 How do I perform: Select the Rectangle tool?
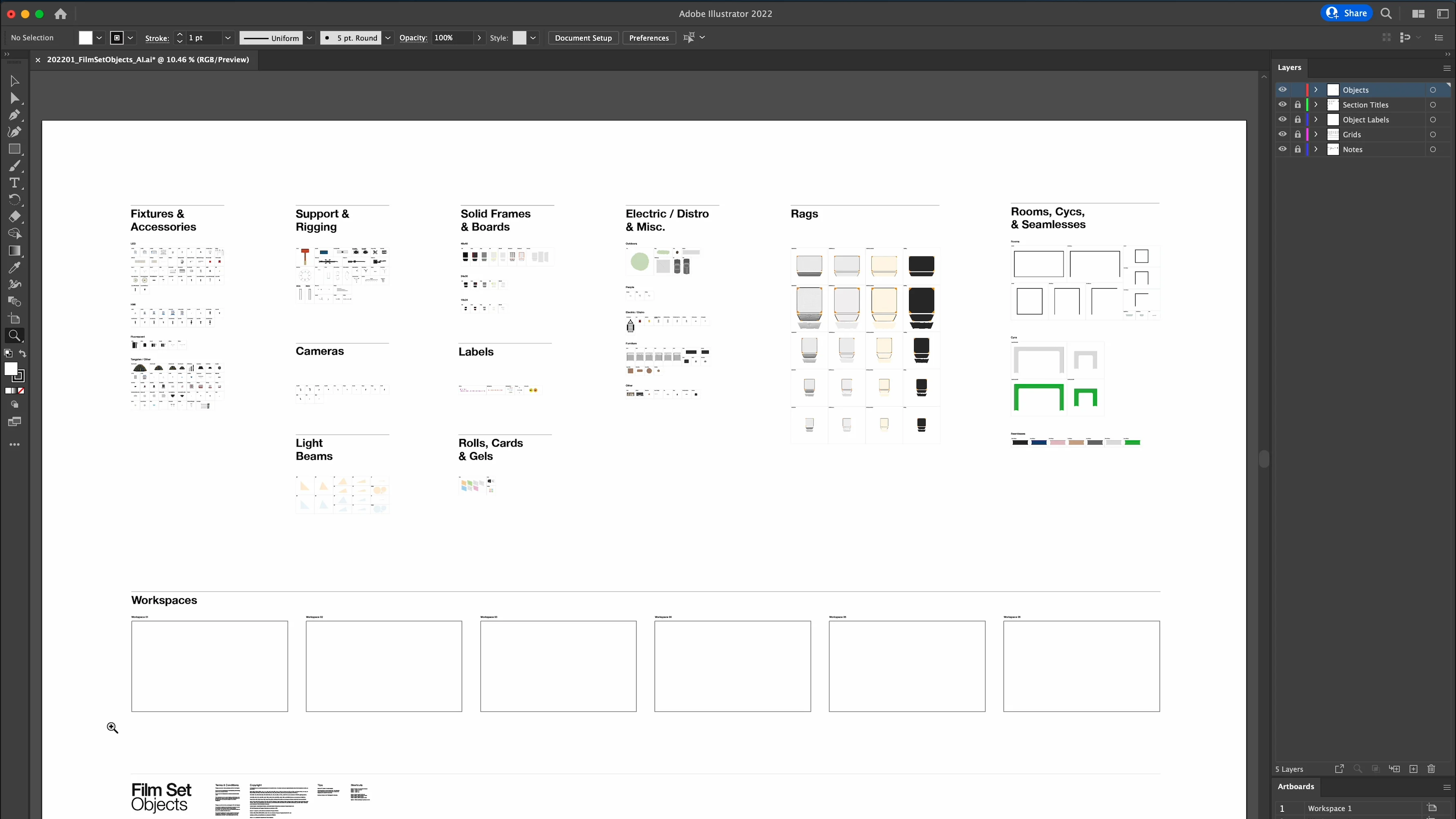15,149
